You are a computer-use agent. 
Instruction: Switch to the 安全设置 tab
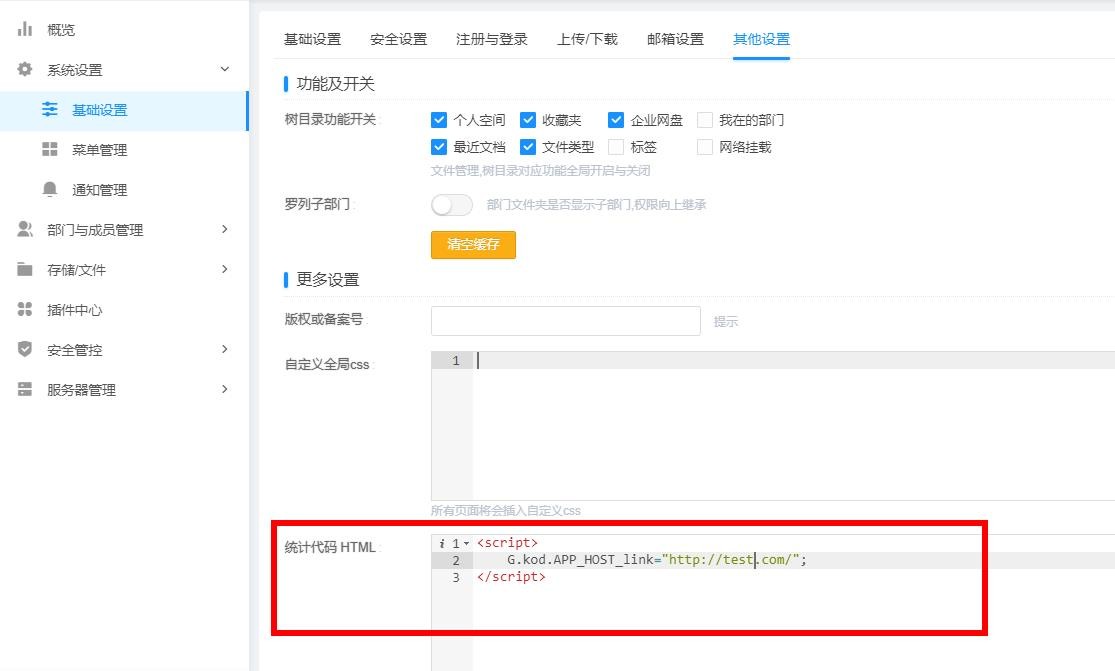point(398,39)
